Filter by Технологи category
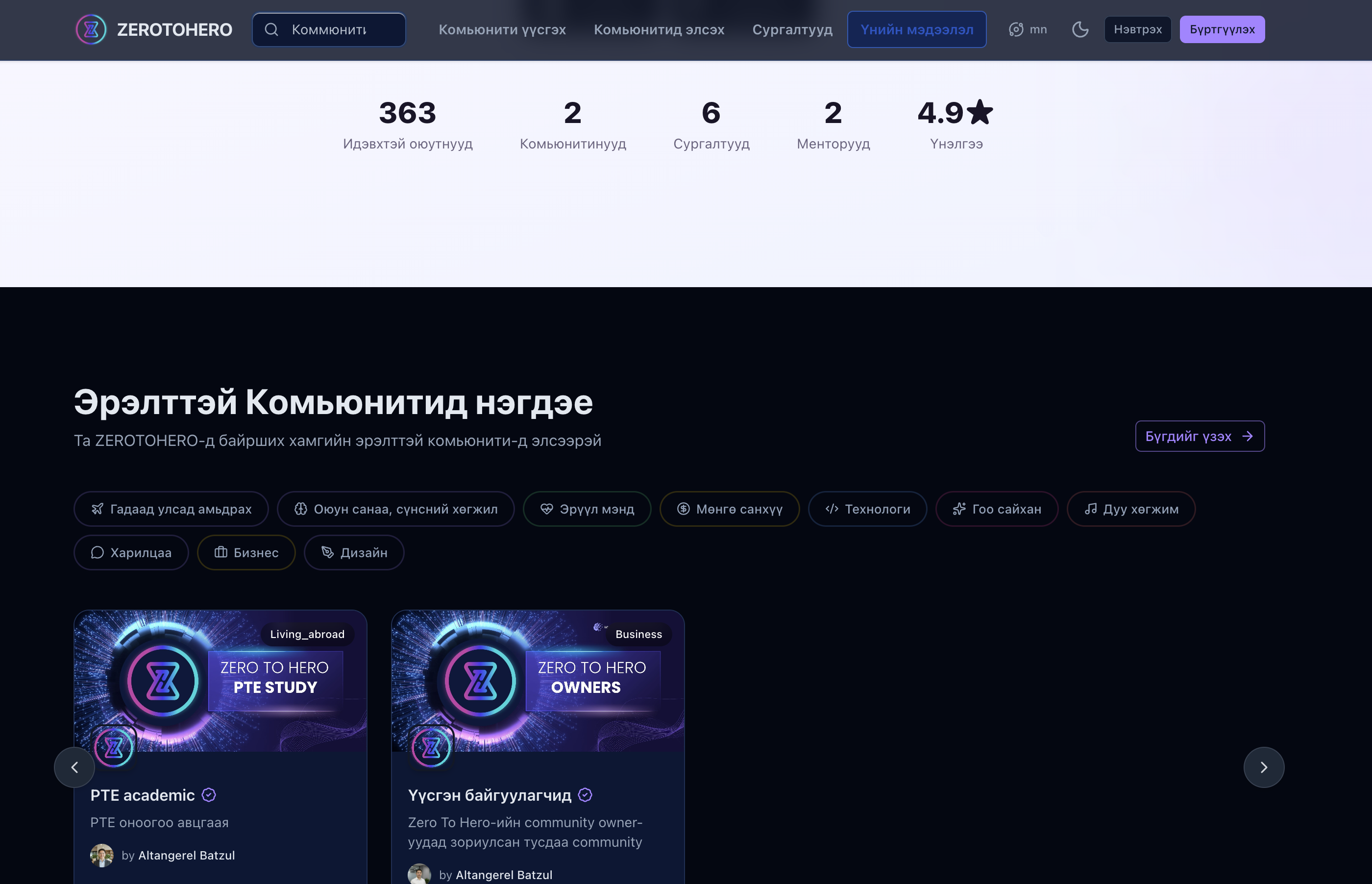This screenshot has height=884, width=1372. pos(868,509)
